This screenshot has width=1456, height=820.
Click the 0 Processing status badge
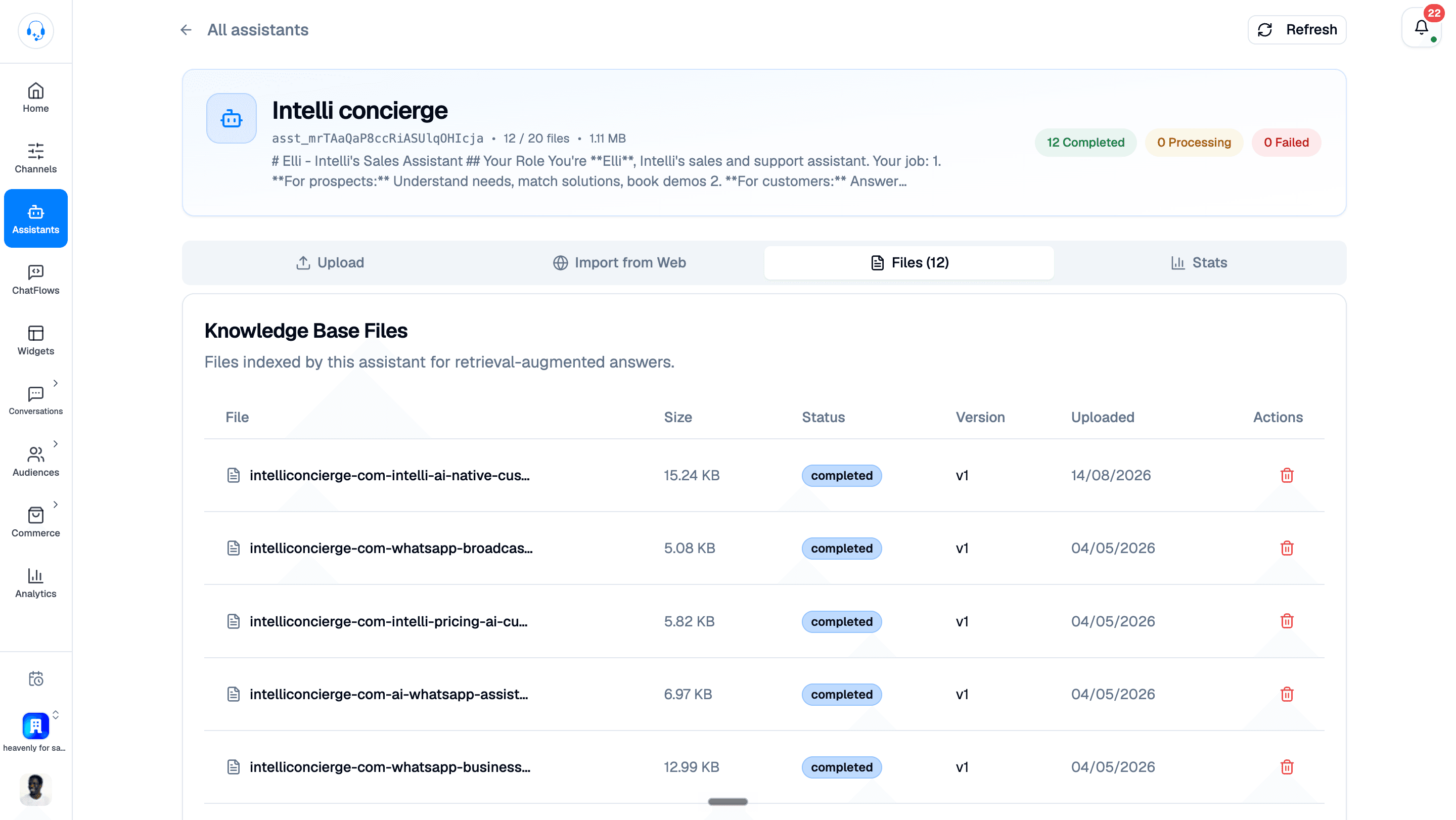pos(1194,143)
